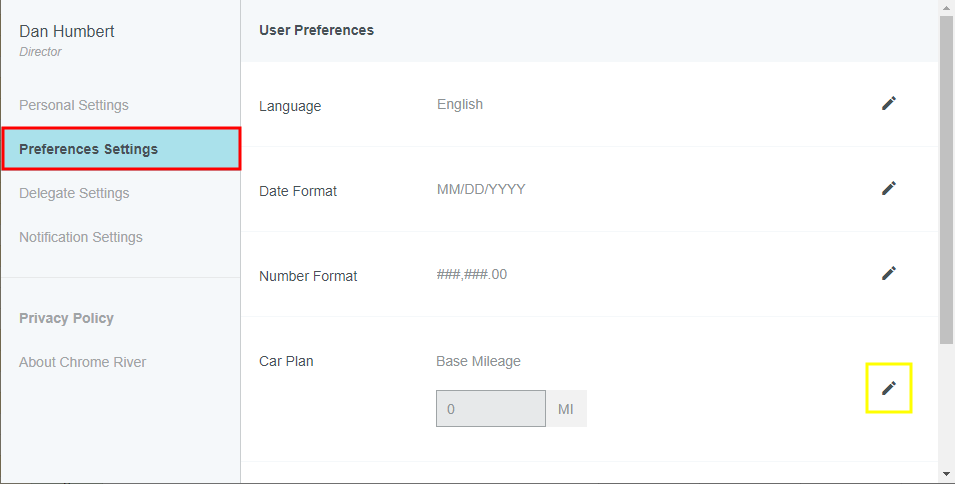Click the Base Mileage input field

pyautogui.click(x=490, y=409)
